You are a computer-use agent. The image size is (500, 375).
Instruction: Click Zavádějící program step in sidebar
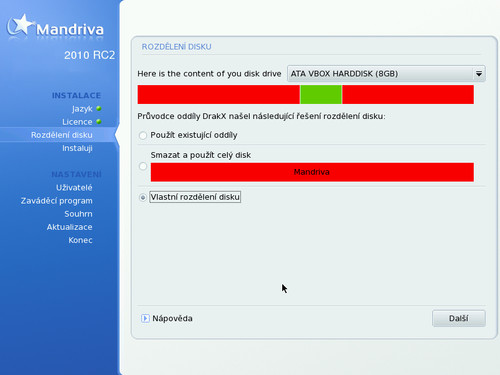[x=57, y=201]
